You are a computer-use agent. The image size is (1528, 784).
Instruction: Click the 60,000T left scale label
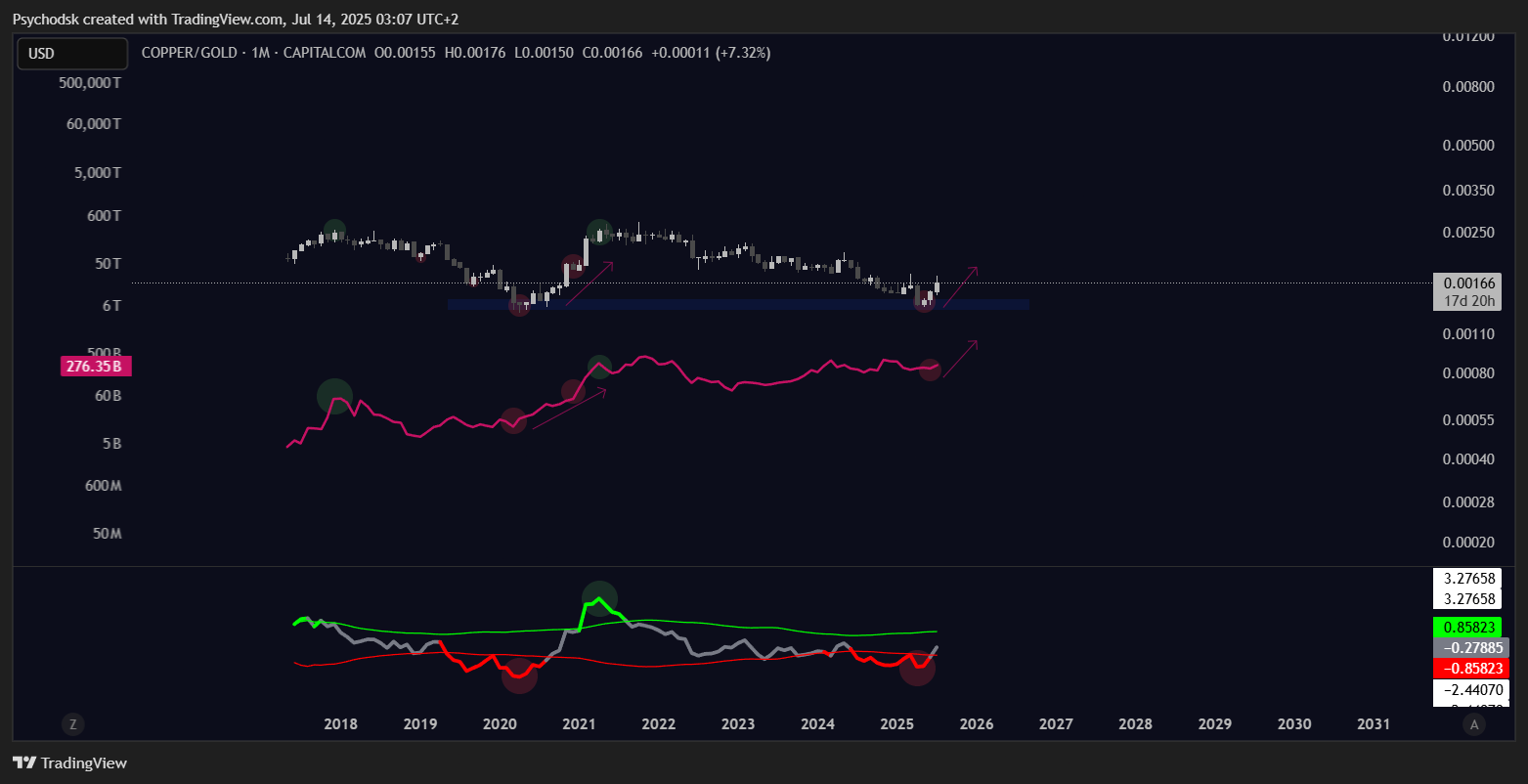click(x=94, y=124)
